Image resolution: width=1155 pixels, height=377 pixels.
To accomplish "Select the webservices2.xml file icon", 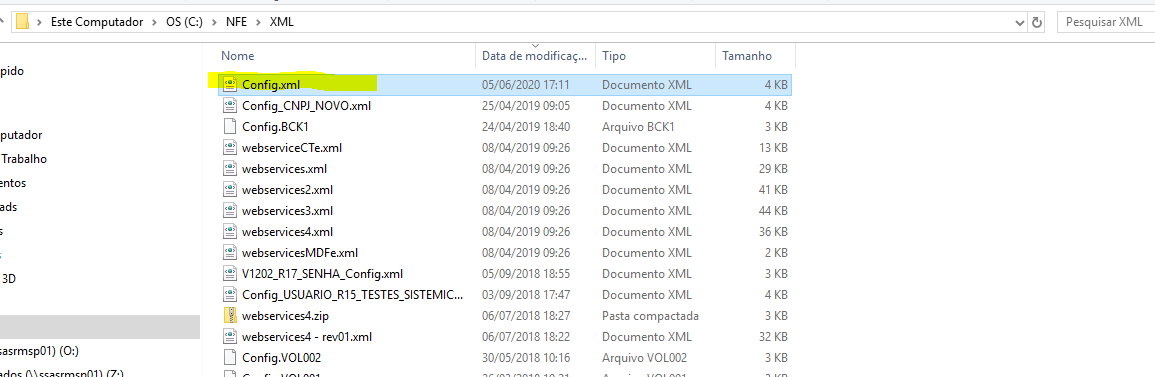I will coord(229,190).
